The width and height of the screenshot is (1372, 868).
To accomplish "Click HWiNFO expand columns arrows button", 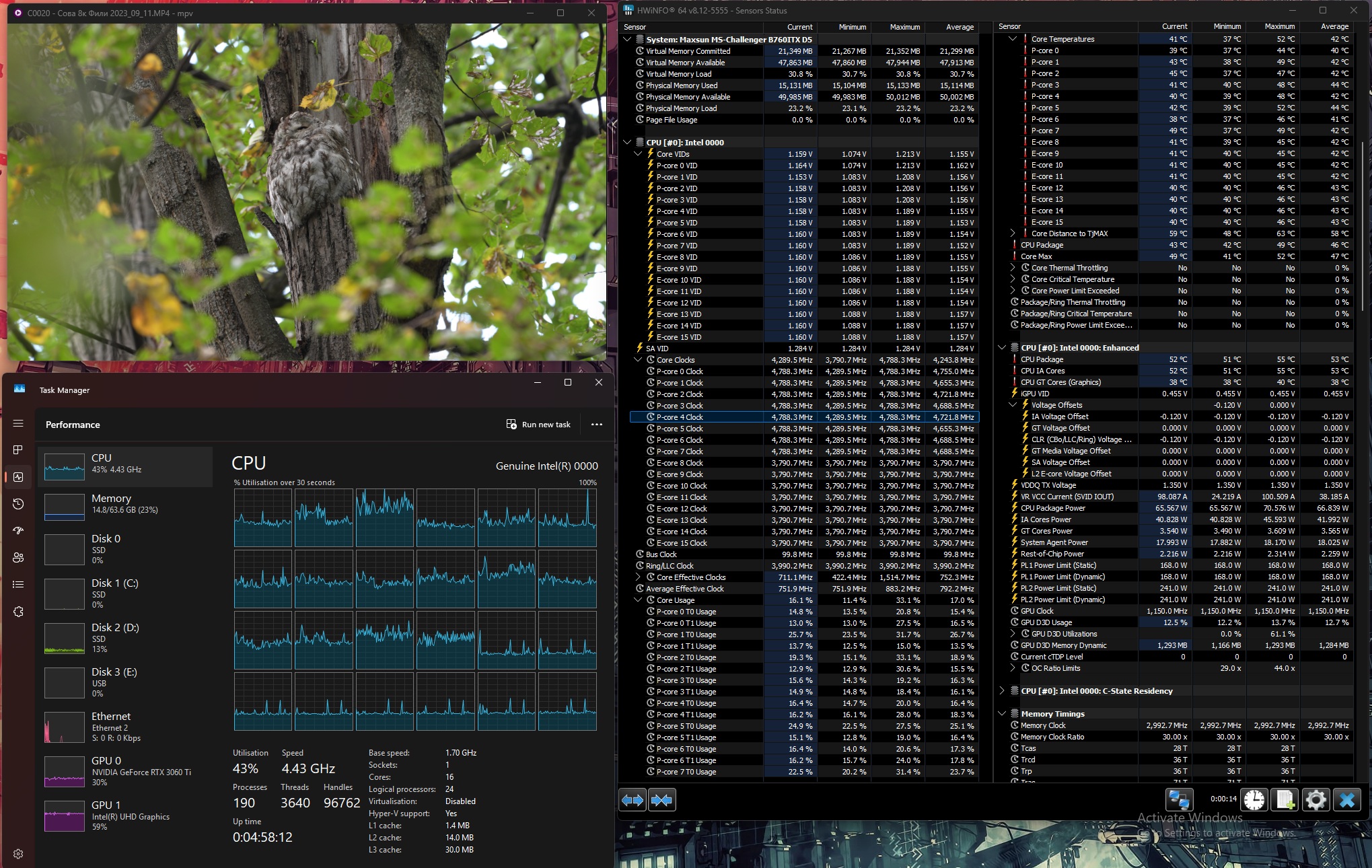I will pos(633,800).
